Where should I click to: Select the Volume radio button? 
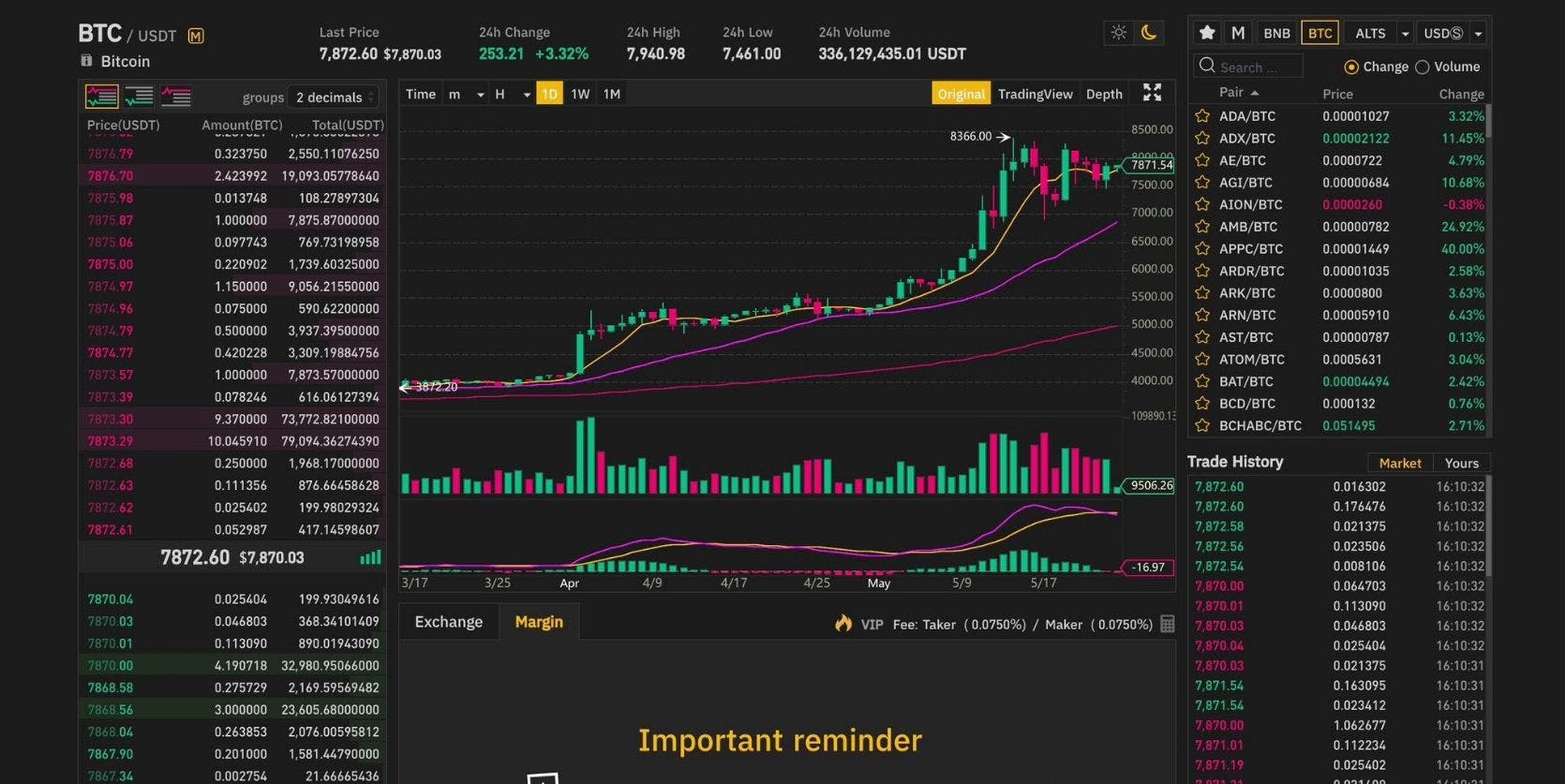coord(1423,67)
